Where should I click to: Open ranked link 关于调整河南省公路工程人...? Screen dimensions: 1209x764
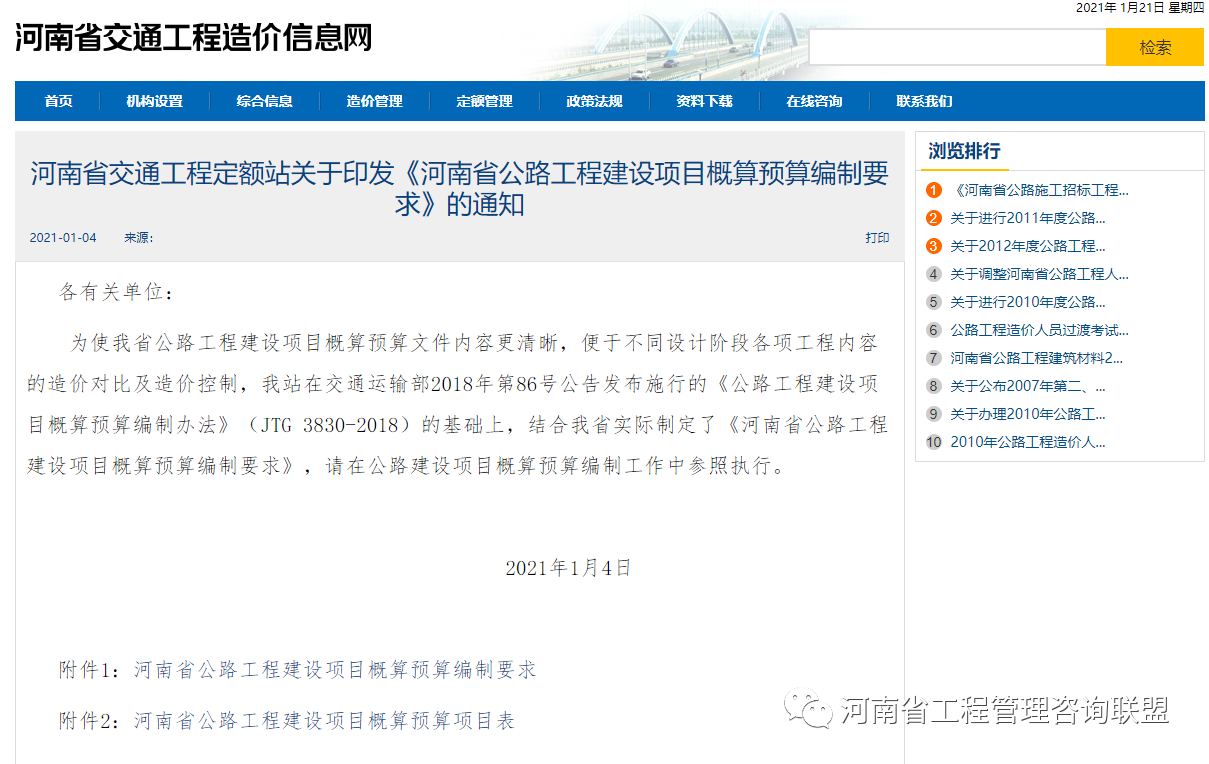point(1039,274)
